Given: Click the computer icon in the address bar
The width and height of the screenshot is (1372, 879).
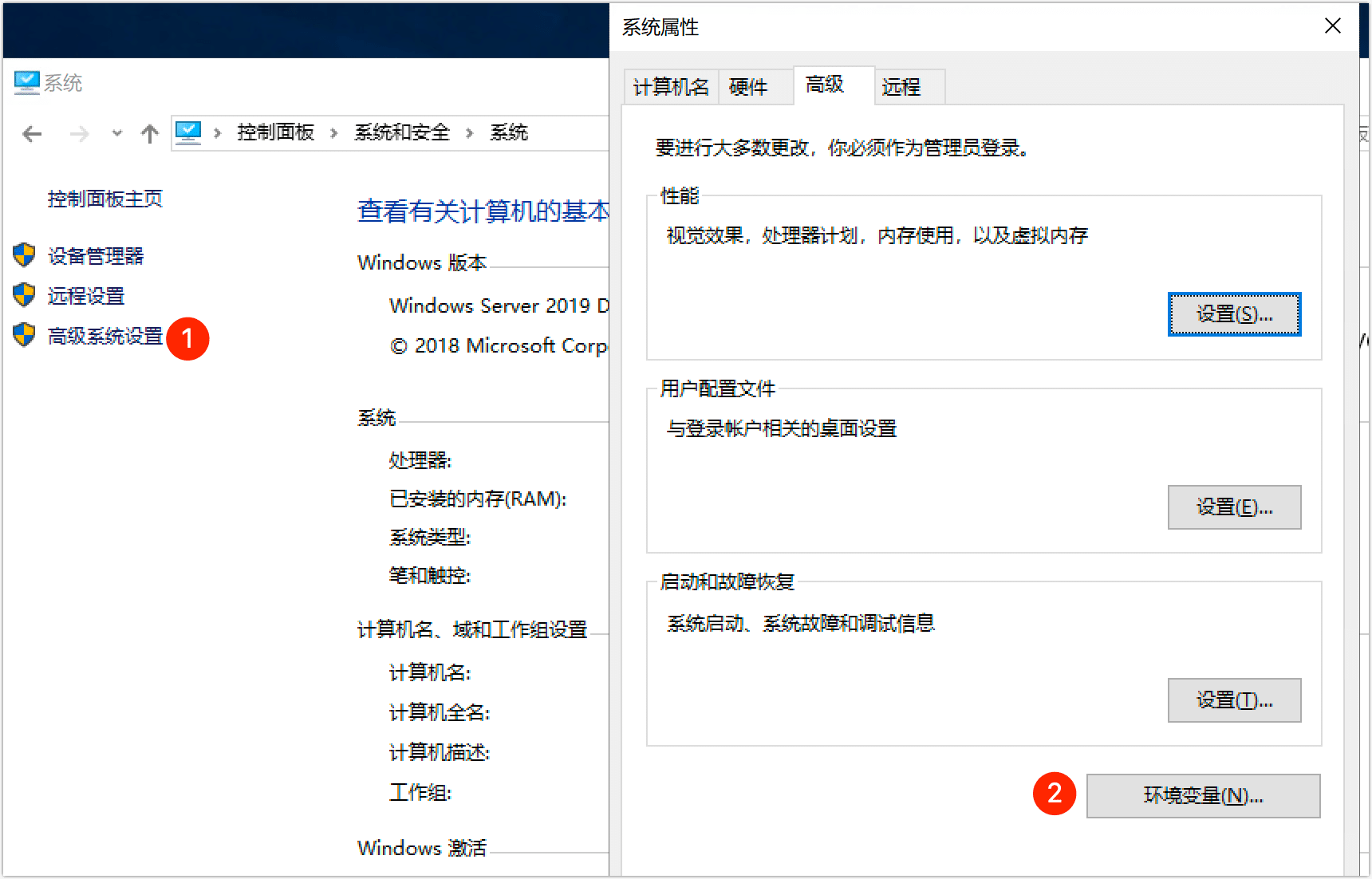Looking at the screenshot, I should 189,132.
